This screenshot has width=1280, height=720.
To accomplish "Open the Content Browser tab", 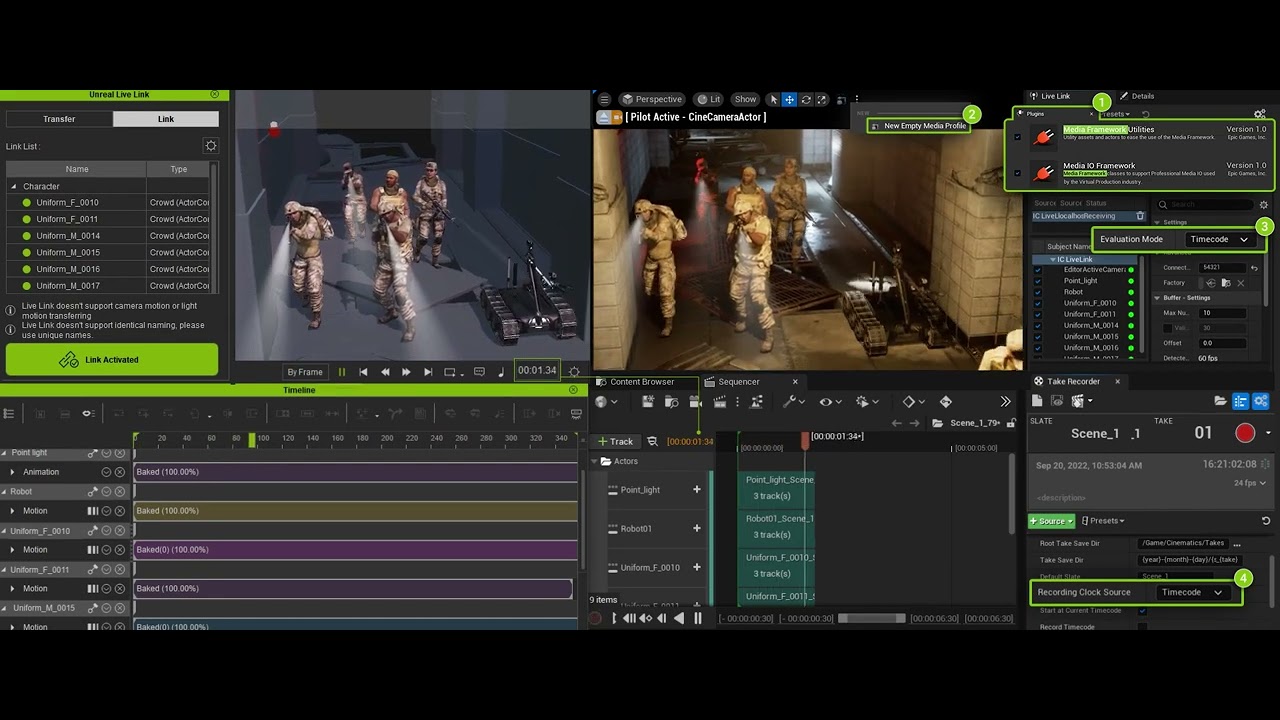I will pos(641,381).
